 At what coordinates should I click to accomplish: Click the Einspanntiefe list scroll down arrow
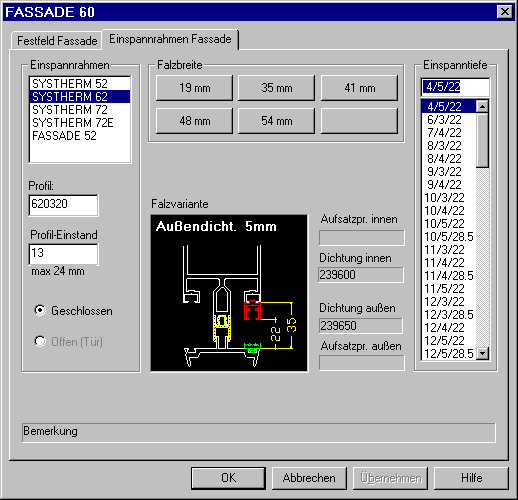[482, 353]
